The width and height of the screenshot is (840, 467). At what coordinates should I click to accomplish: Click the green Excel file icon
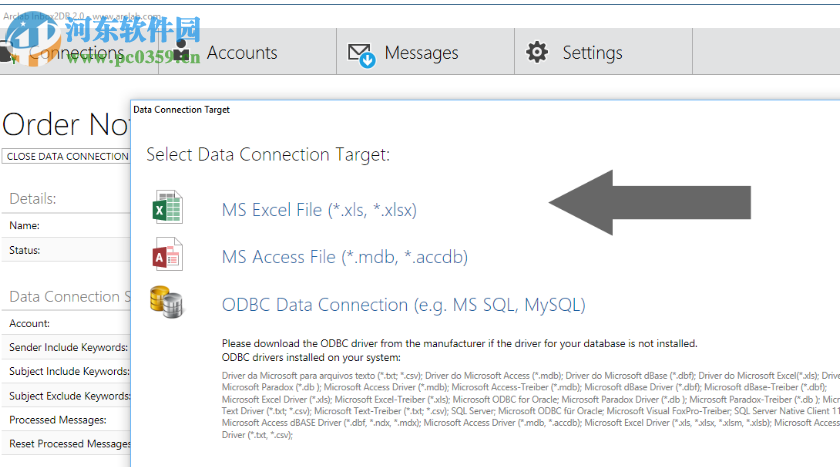click(x=166, y=207)
